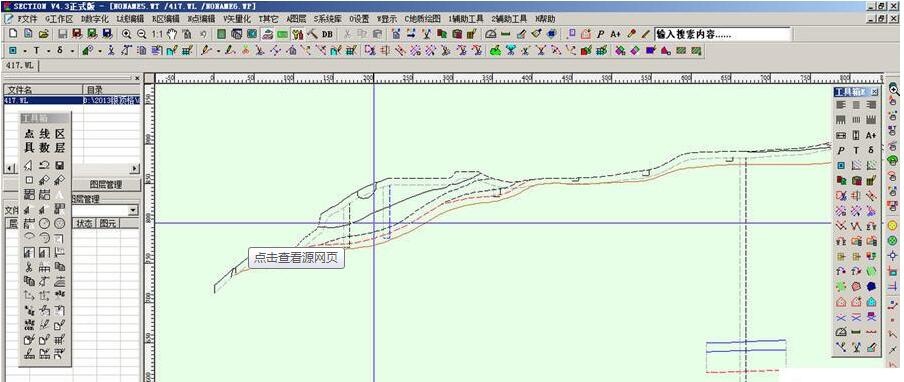Screen dimensions: 904x382
Task: Click the P icon in top toolbar
Action: click(601, 34)
